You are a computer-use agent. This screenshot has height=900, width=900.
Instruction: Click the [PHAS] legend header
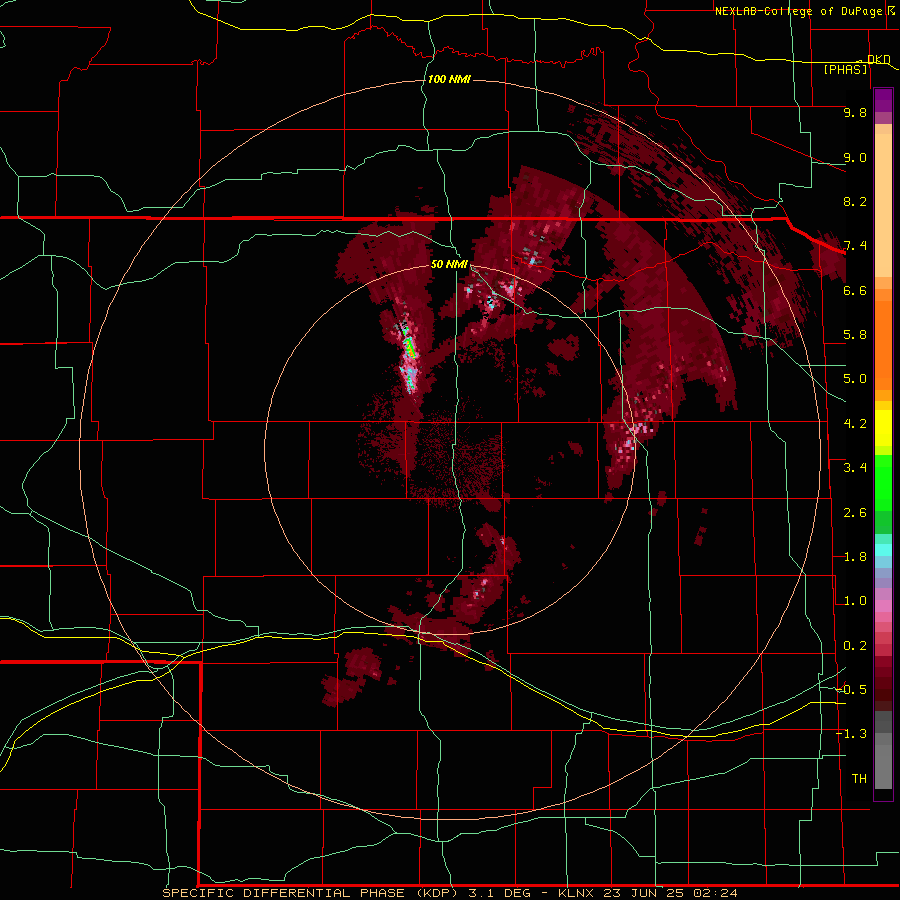click(x=845, y=70)
